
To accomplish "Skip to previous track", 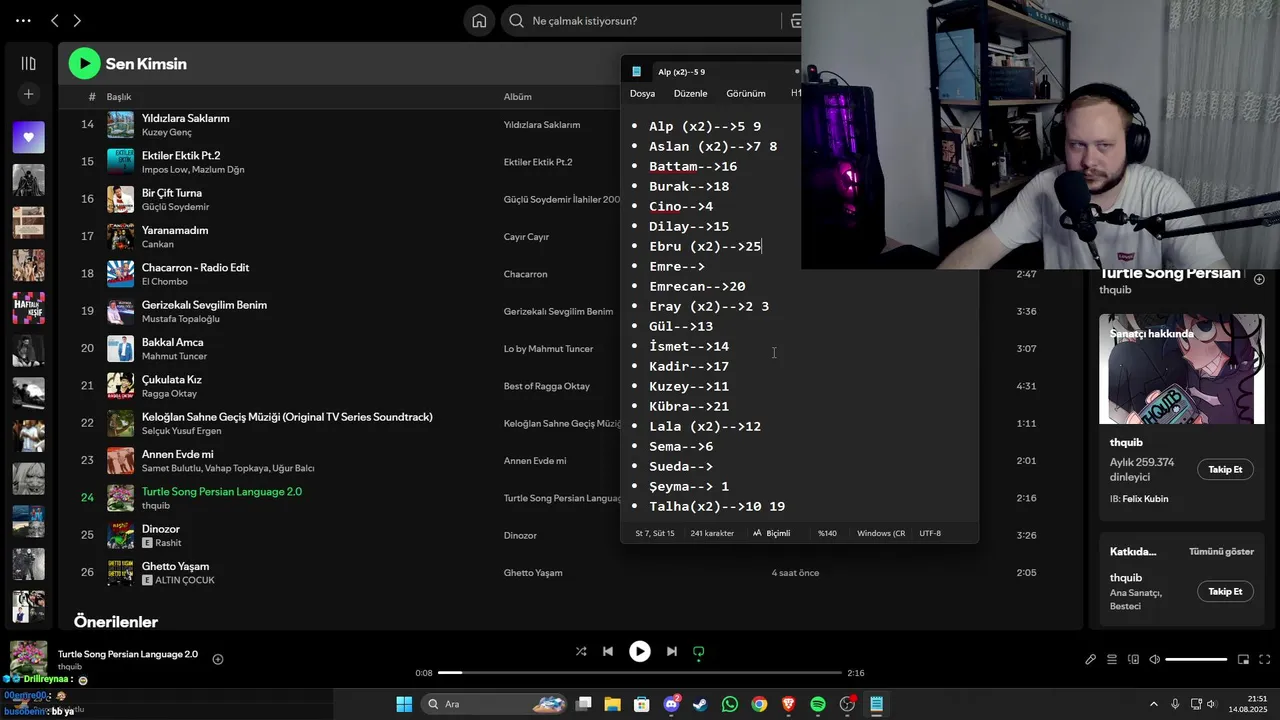I will pos(608,651).
